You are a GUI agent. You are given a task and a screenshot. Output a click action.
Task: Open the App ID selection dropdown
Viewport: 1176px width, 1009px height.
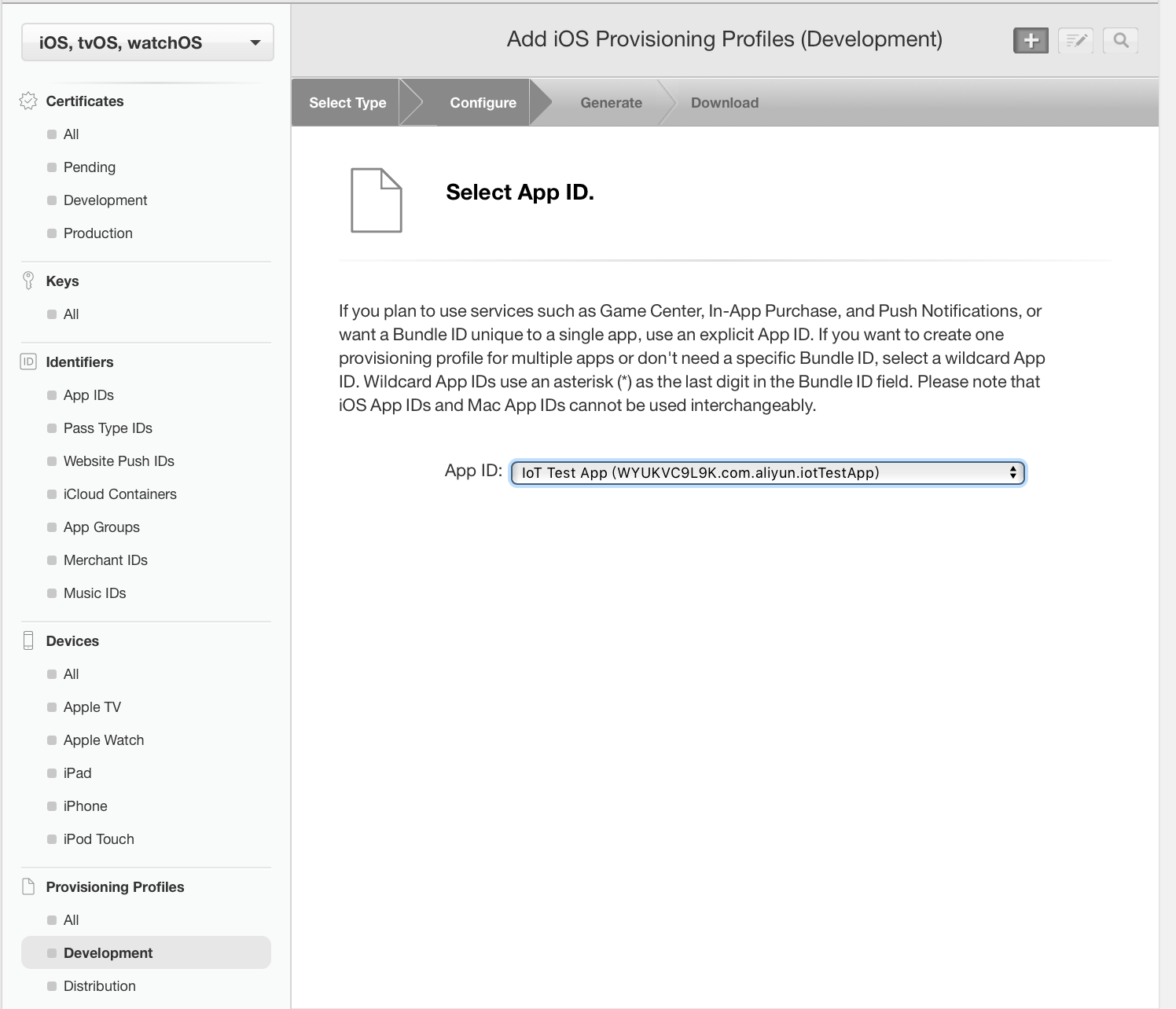(x=767, y=472)
